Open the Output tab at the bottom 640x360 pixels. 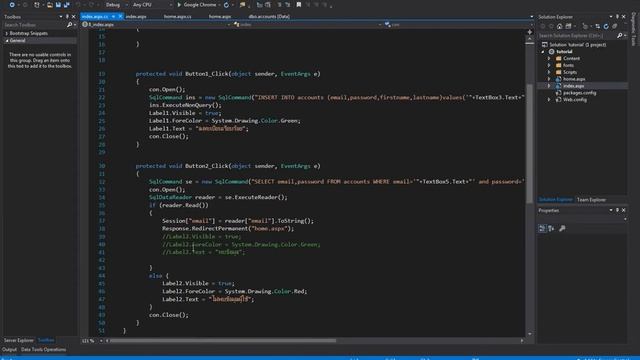point(9,350)
